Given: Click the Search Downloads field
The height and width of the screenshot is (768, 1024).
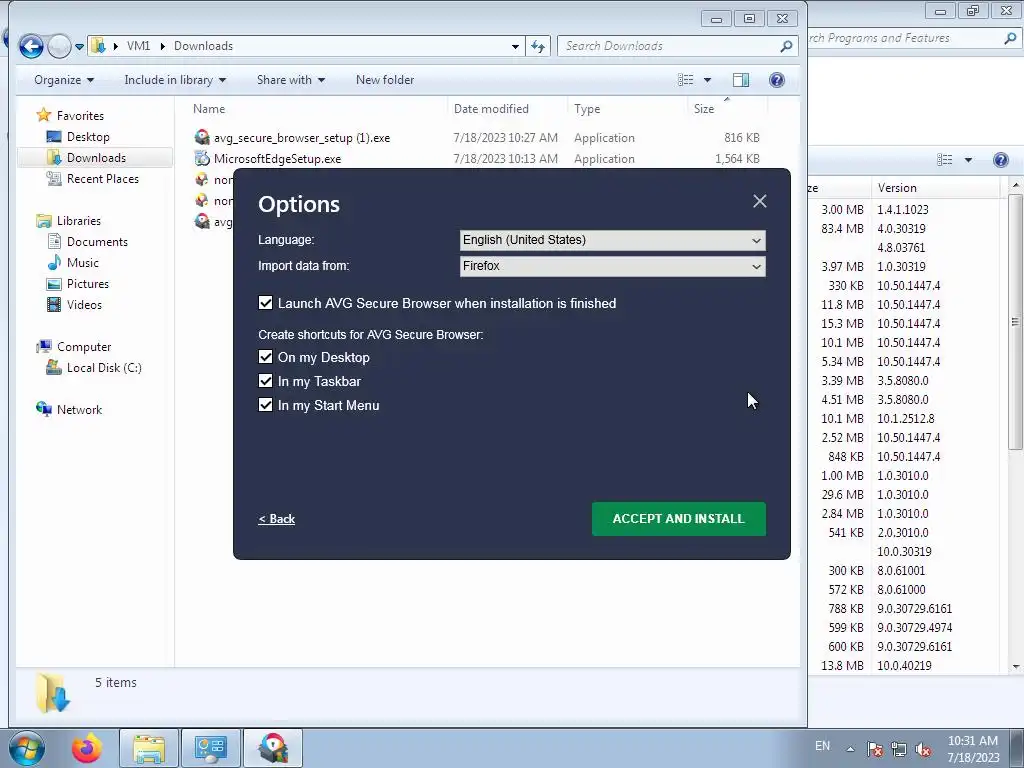Looking at the screenshot, I should (x=669, y=46).
